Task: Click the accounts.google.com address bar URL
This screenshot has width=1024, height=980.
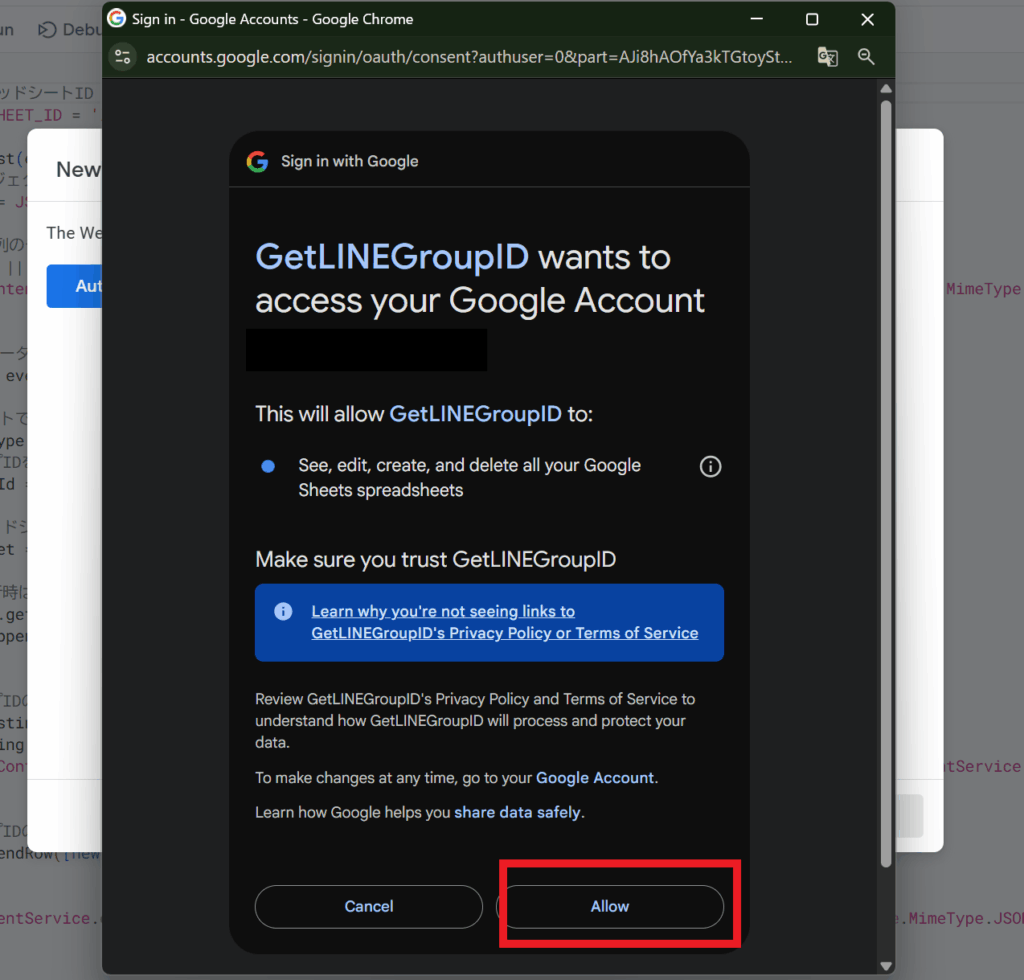Action: point(469,57)
